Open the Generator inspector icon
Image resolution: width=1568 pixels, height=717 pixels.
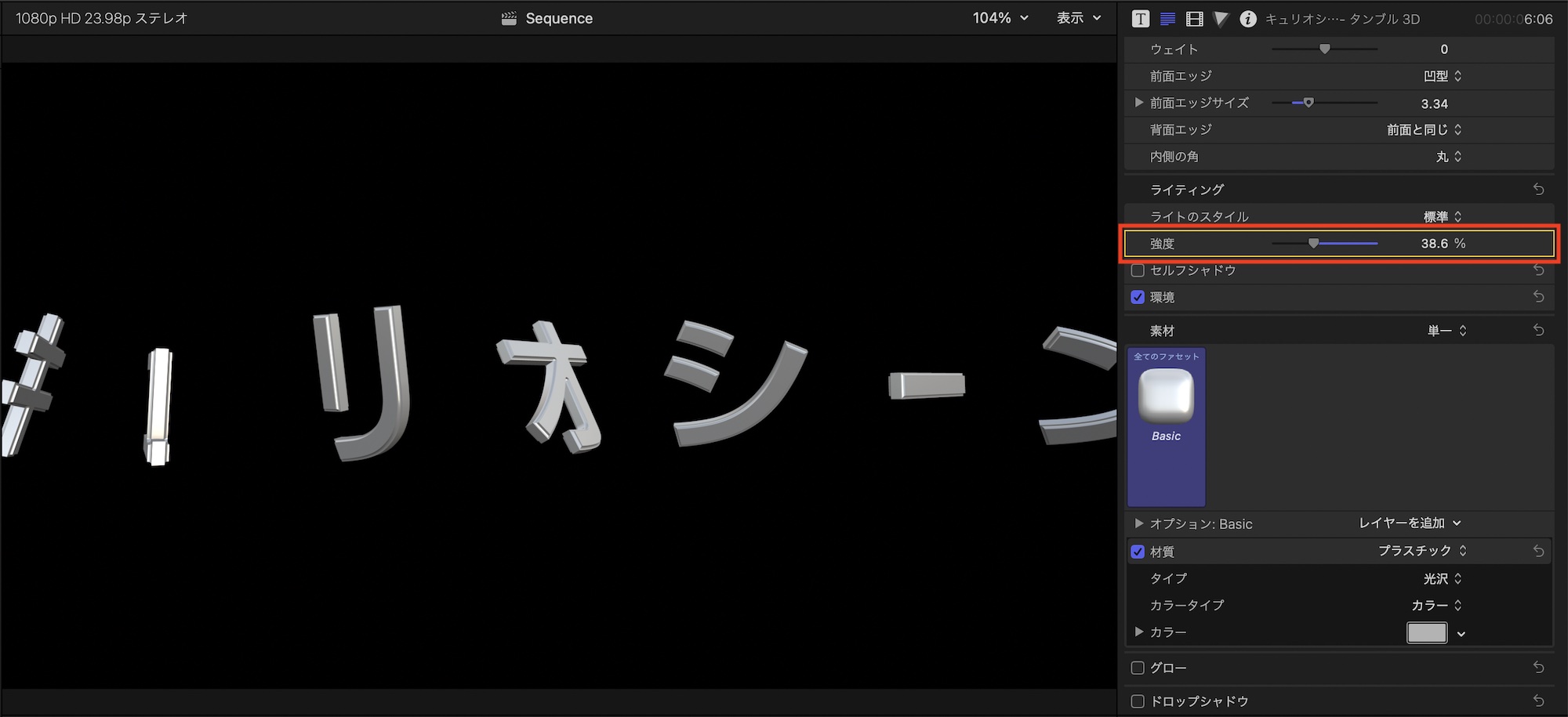click(1221, 19)
